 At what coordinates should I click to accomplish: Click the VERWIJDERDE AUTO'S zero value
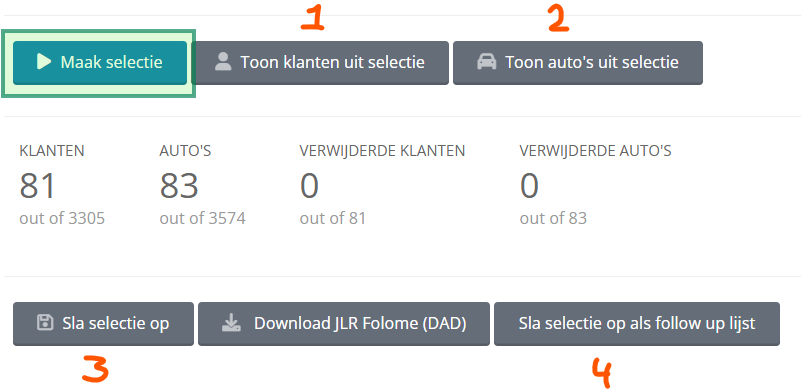[529, 186]
